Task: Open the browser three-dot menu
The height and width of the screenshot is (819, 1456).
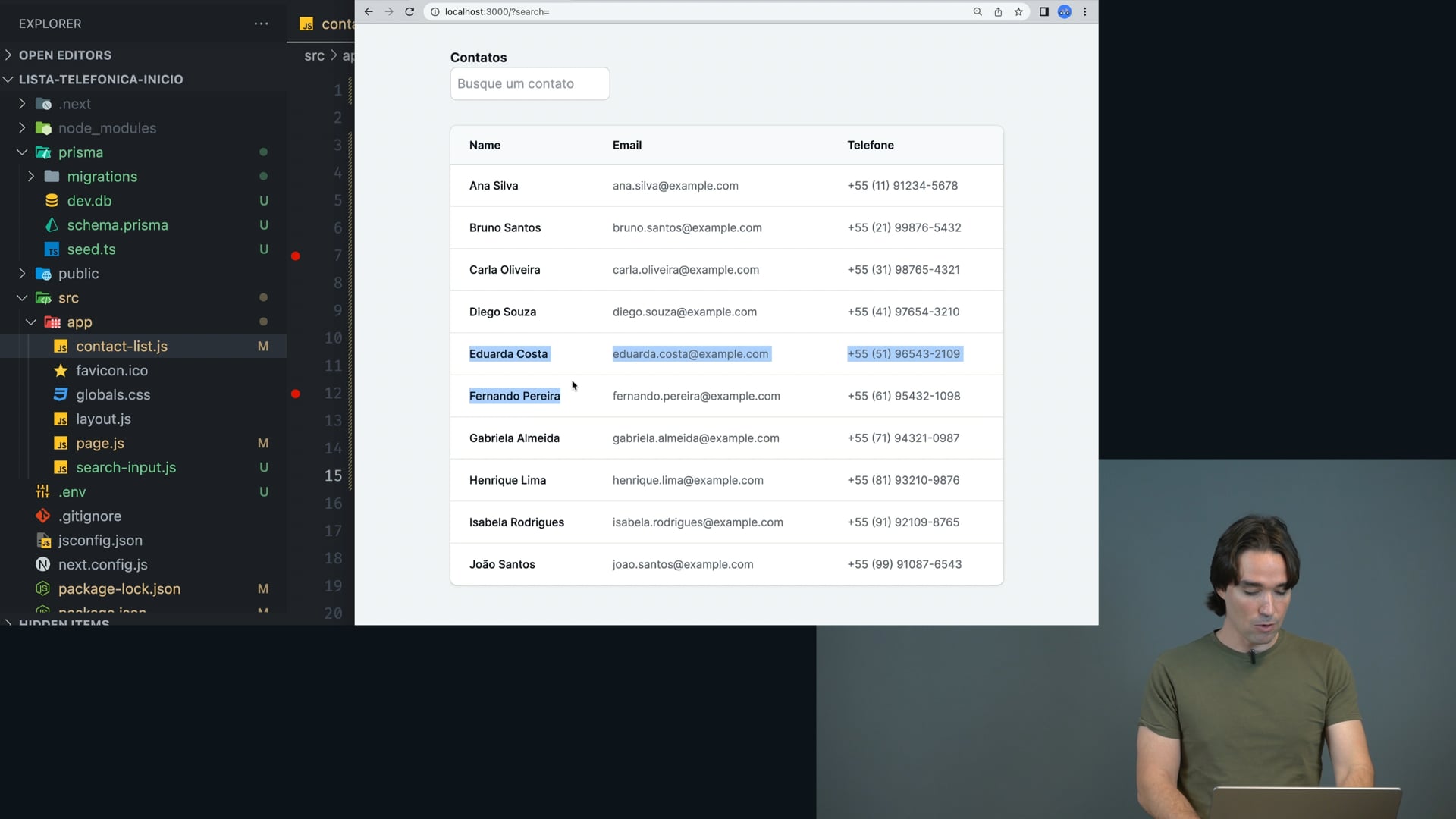Action: (x=1085, y=11)
